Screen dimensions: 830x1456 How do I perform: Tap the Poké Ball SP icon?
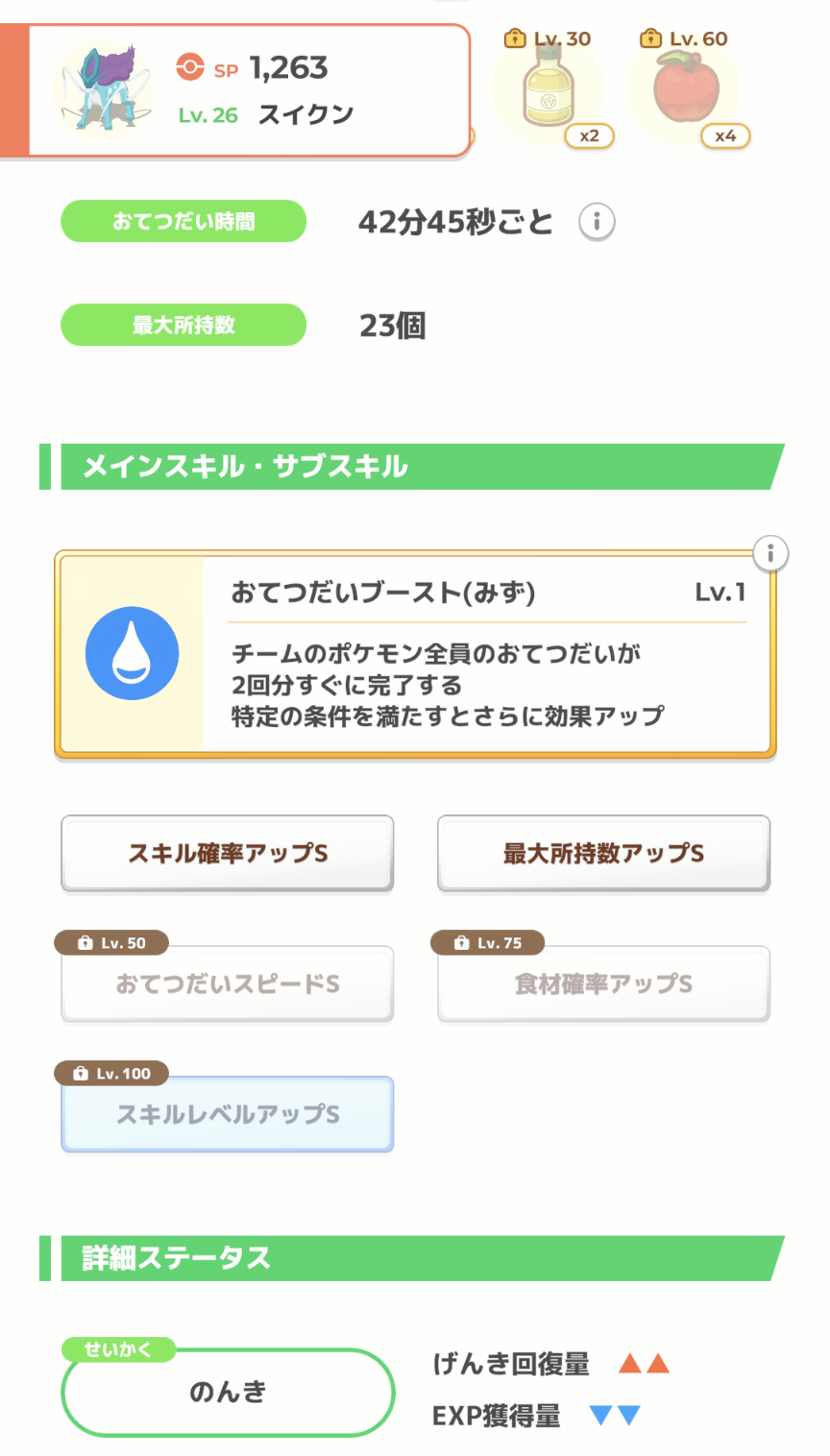click(190, 67)
